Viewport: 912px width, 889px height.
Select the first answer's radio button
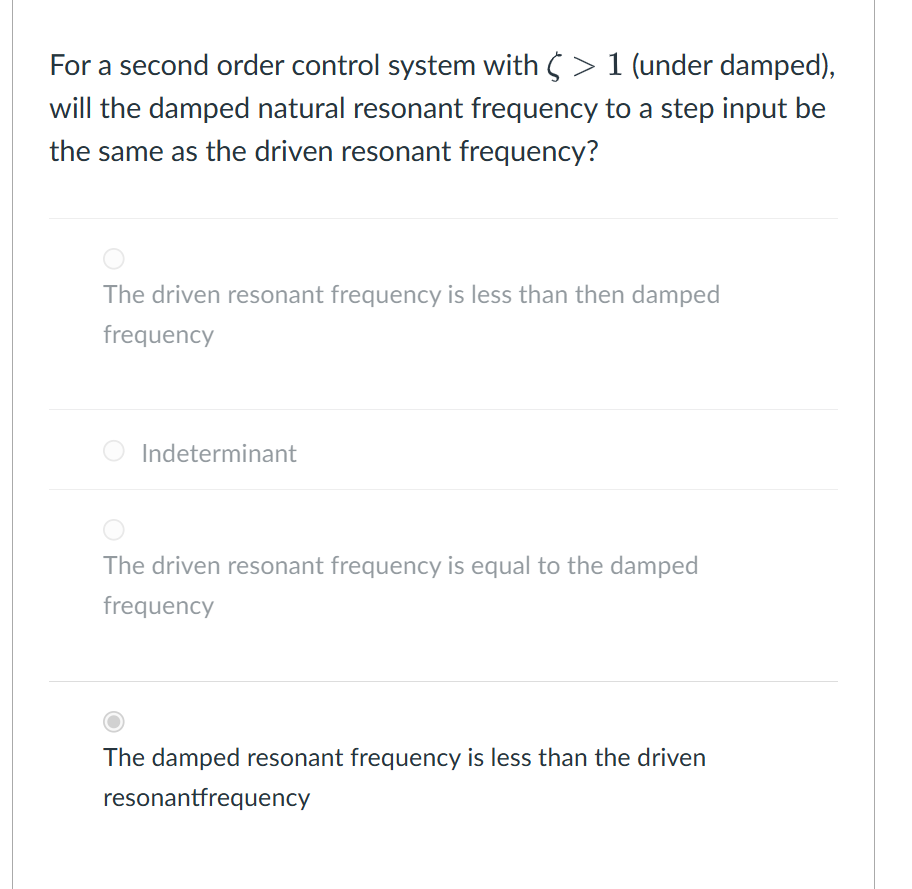(114, 259)
